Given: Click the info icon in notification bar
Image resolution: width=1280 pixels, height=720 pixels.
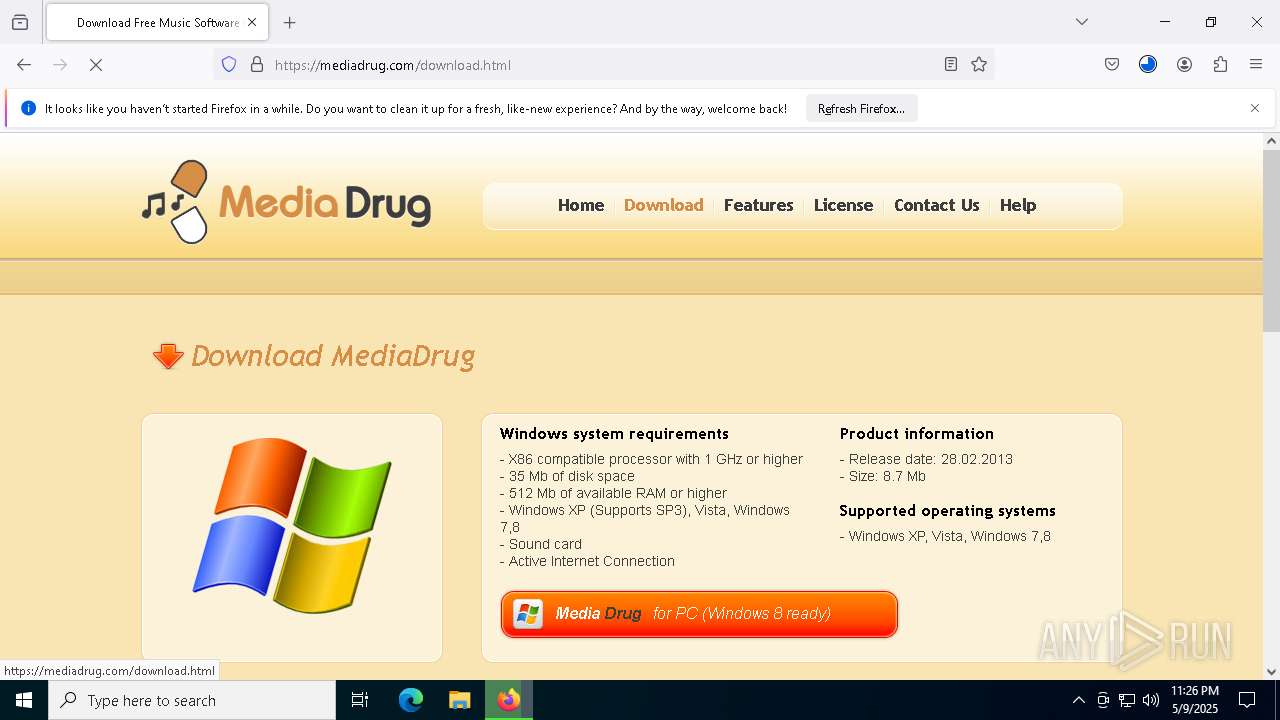Looking at the screenshot, I should click(28, 108).
